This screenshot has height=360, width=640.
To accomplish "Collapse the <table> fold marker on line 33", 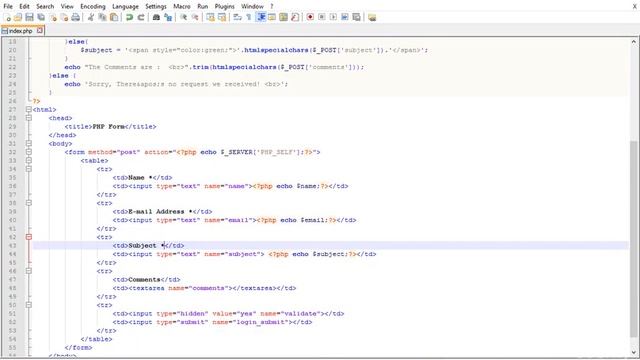I will point(29,160).
